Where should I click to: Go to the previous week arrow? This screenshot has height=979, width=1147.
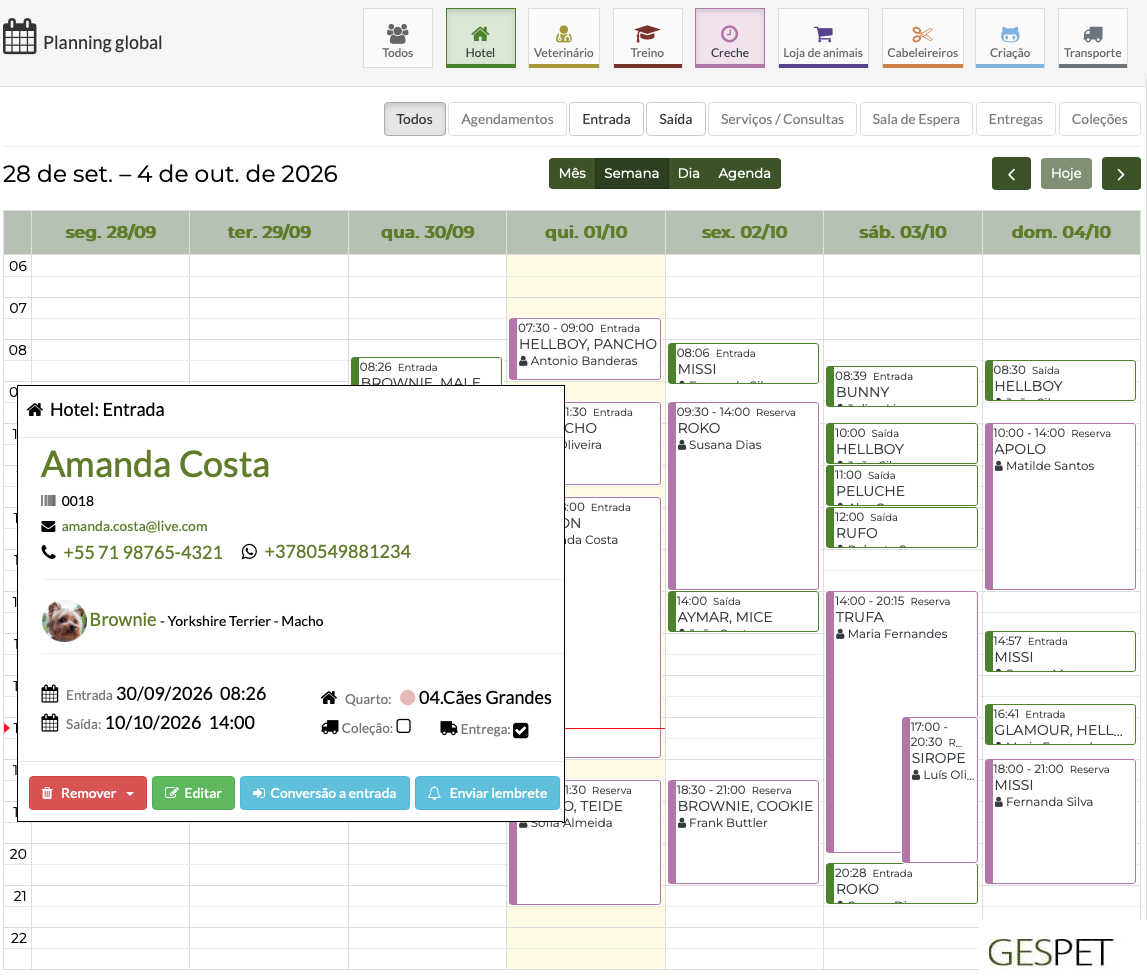[x=1012, y=174]
